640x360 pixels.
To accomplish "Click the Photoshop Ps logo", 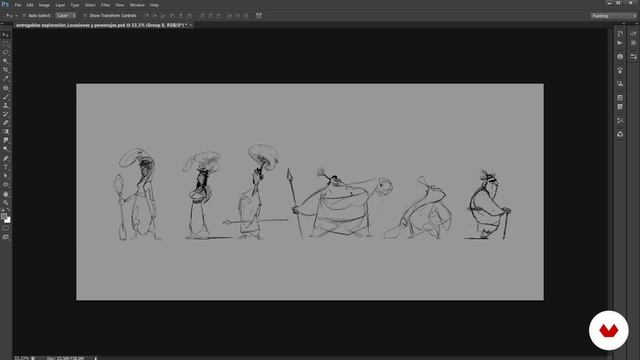I will (x=5, y=4).
